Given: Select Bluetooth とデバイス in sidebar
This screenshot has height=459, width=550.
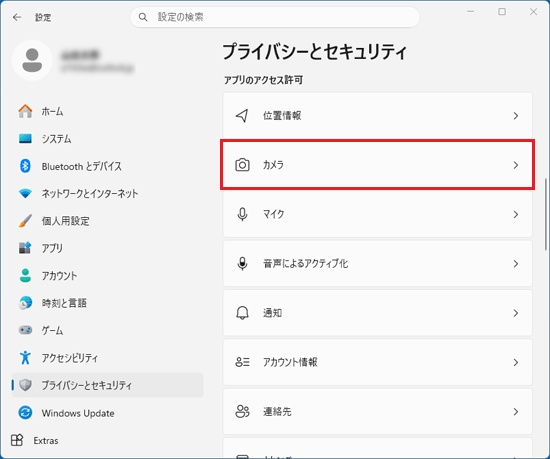Looking at the screenshot, I should tap(81, 166).
